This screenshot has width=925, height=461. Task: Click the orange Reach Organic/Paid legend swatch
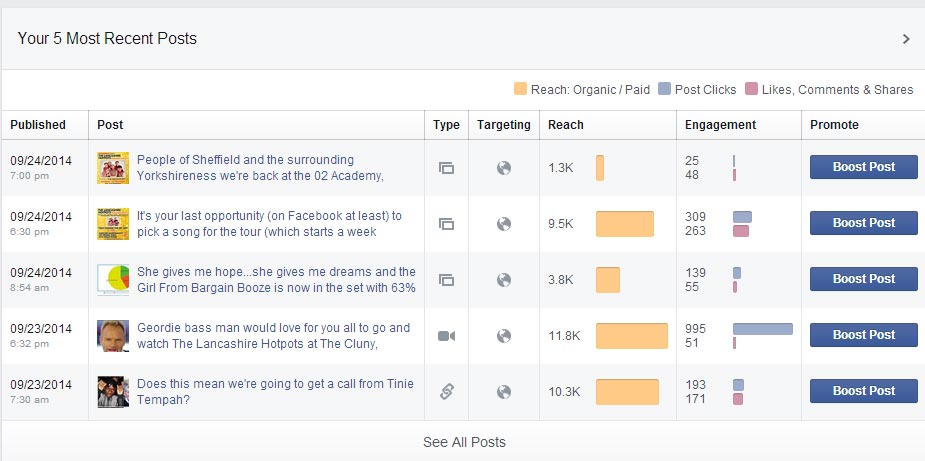tap(520, 89)
